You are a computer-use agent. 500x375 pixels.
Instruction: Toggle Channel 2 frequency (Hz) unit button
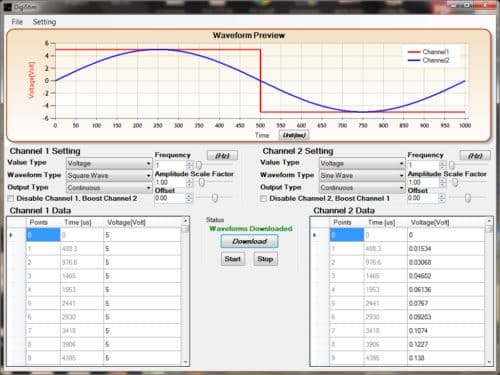(x=475, y=156)
